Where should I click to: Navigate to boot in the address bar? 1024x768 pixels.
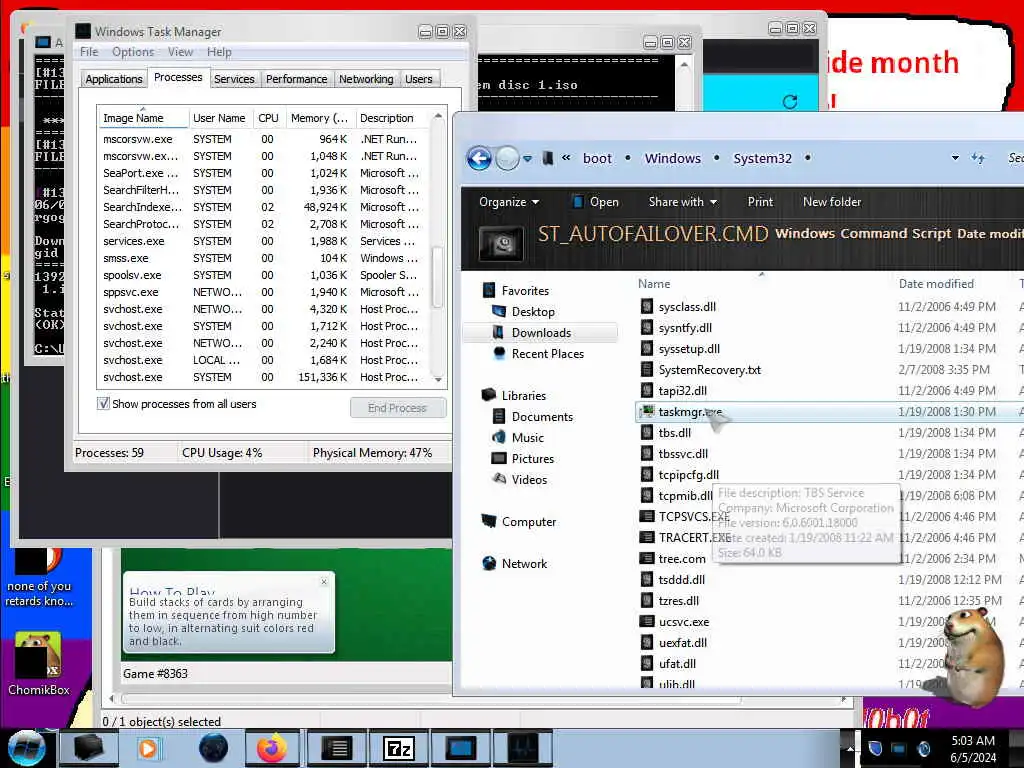[x=597, y=158]
